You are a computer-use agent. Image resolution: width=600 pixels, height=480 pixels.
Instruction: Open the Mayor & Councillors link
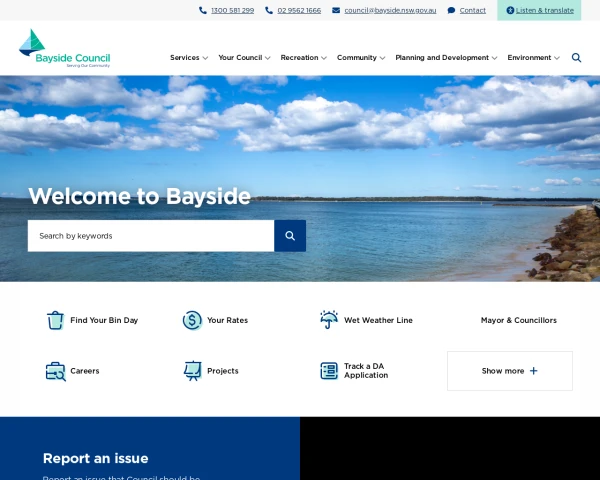(x=518, y=320)
